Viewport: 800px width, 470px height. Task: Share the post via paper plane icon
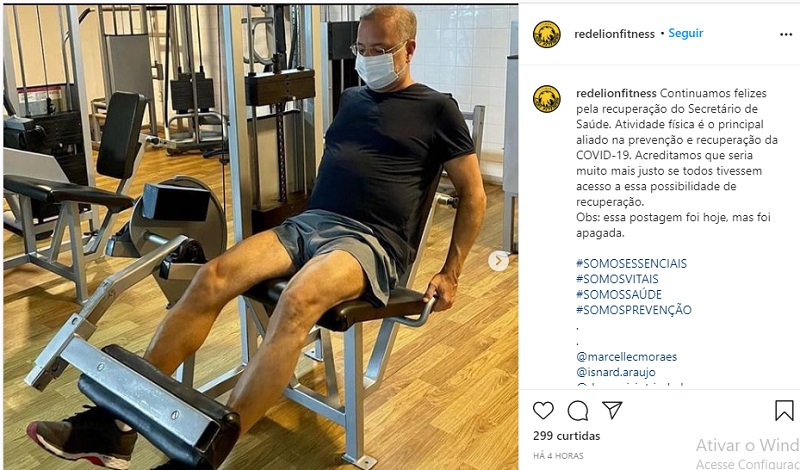[612, 410]
